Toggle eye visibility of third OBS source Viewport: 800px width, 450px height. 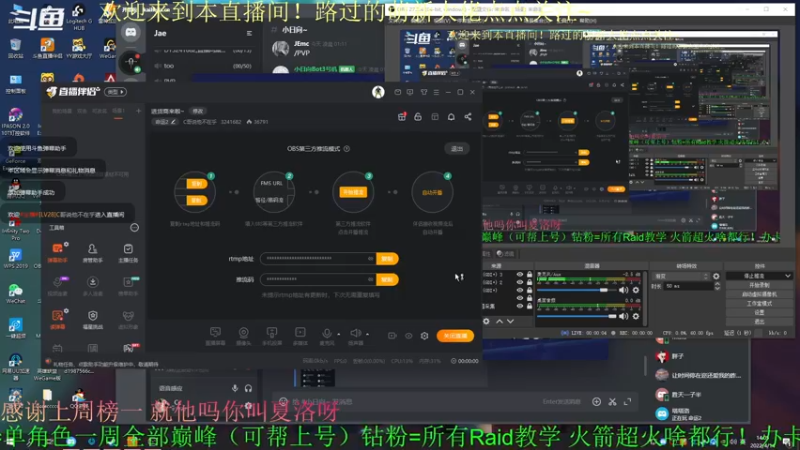tap(520, 290)
